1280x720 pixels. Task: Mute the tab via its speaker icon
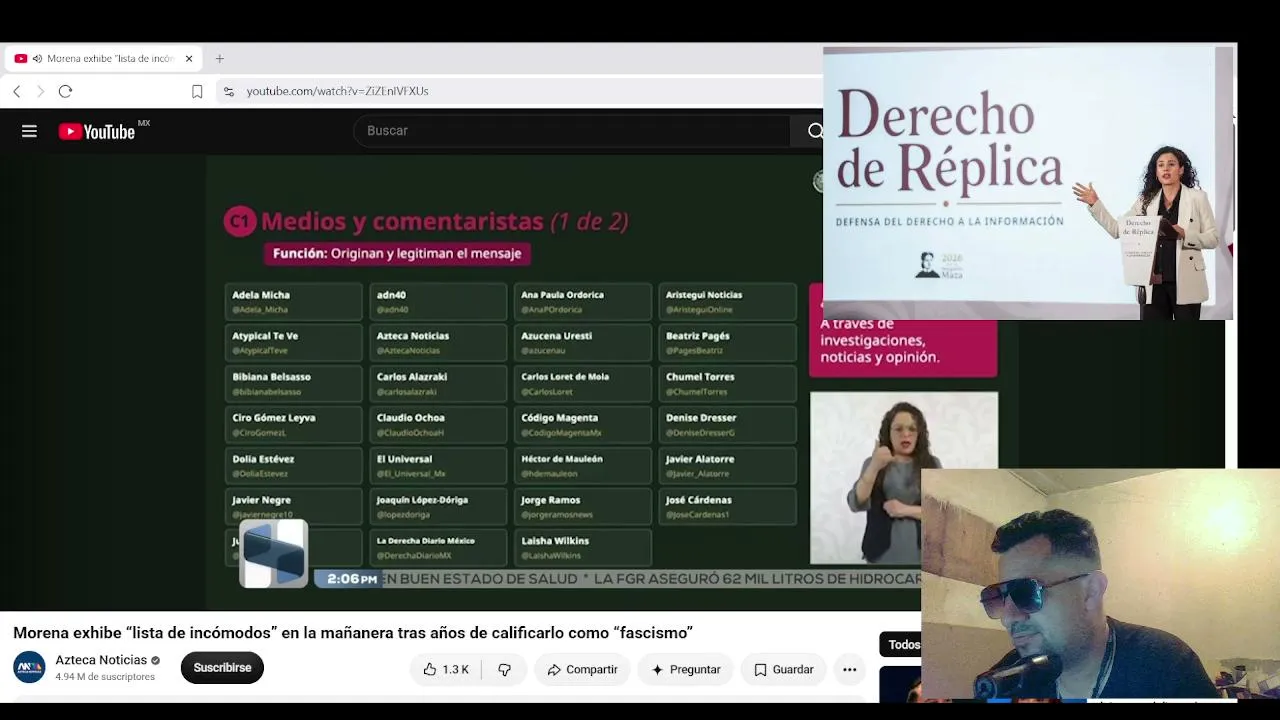click(37, 59)
